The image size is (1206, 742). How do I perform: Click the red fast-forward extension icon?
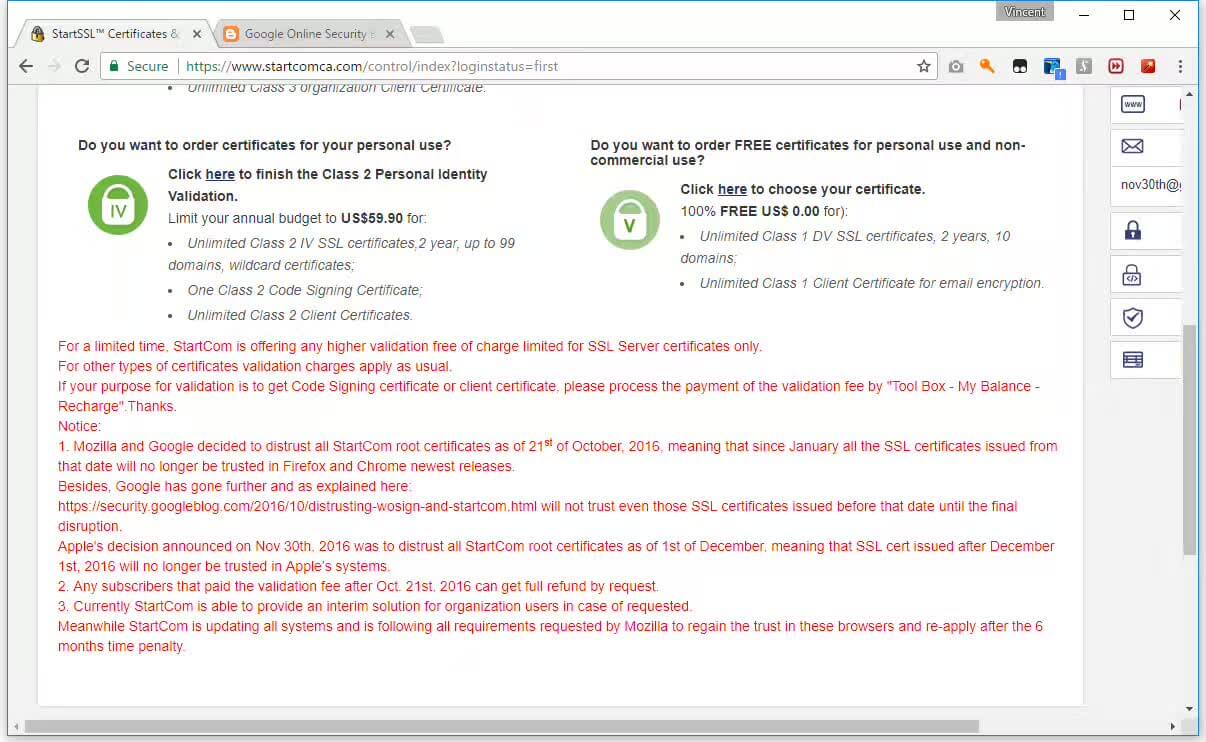click(x=1116, y=66)
